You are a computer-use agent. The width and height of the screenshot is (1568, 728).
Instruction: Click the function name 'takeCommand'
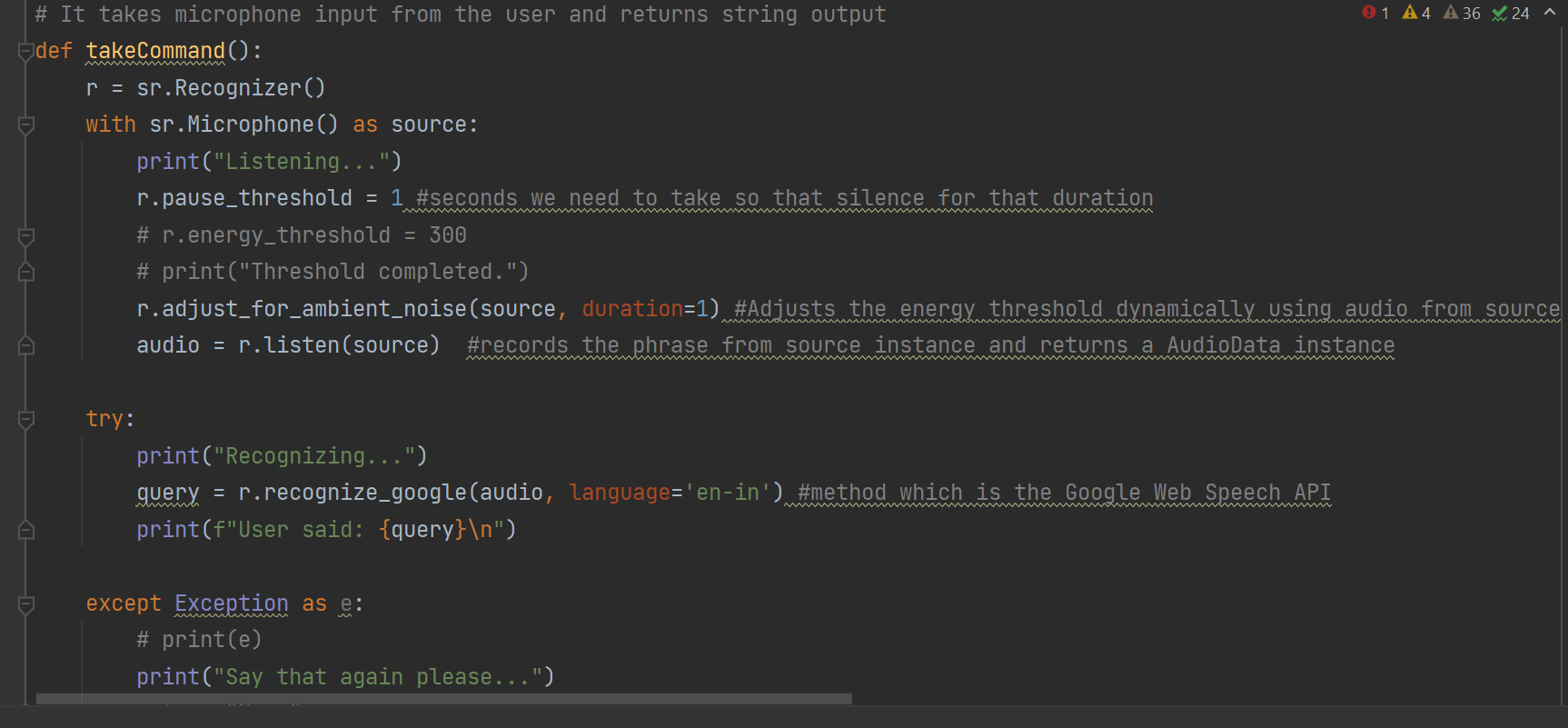155,51
